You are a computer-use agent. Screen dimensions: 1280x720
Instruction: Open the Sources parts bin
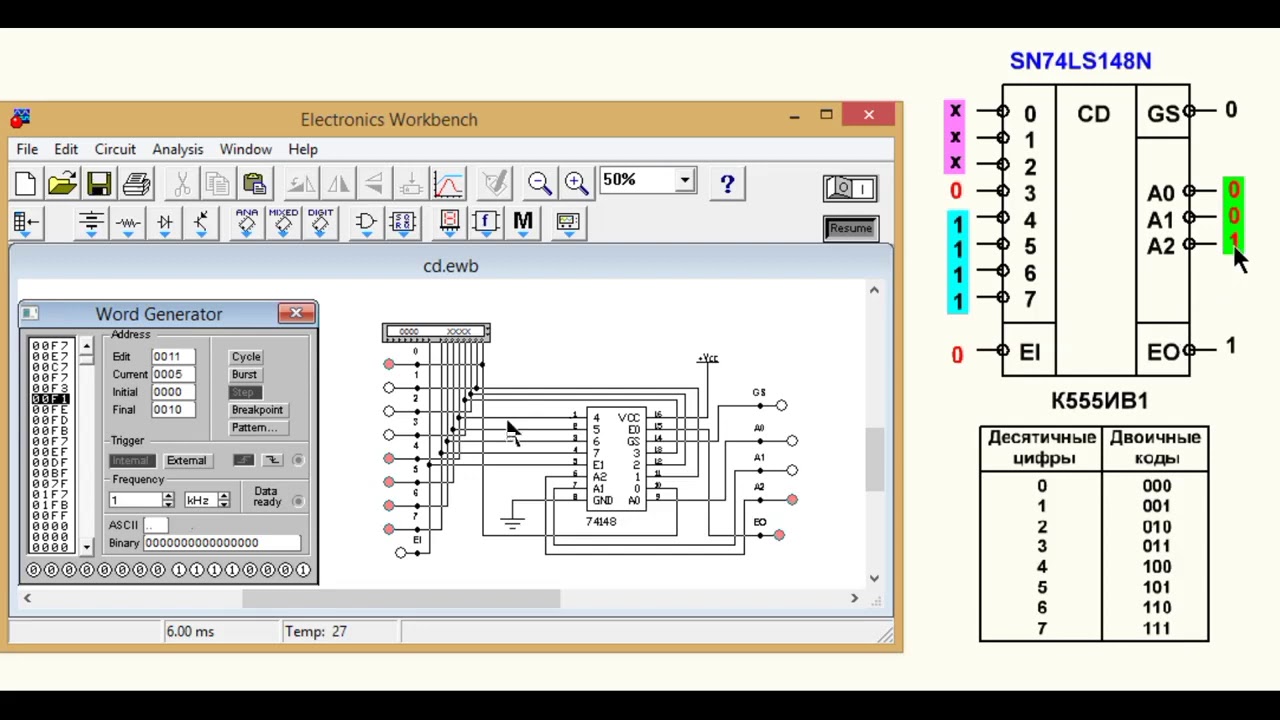[91, 223]
